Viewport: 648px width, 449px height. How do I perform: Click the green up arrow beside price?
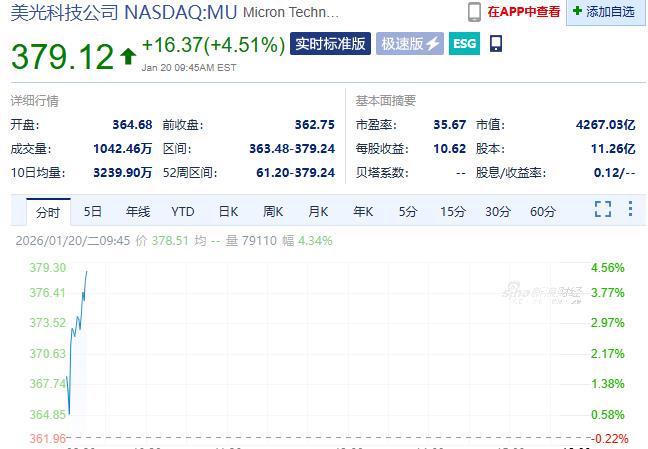[128, 56]
